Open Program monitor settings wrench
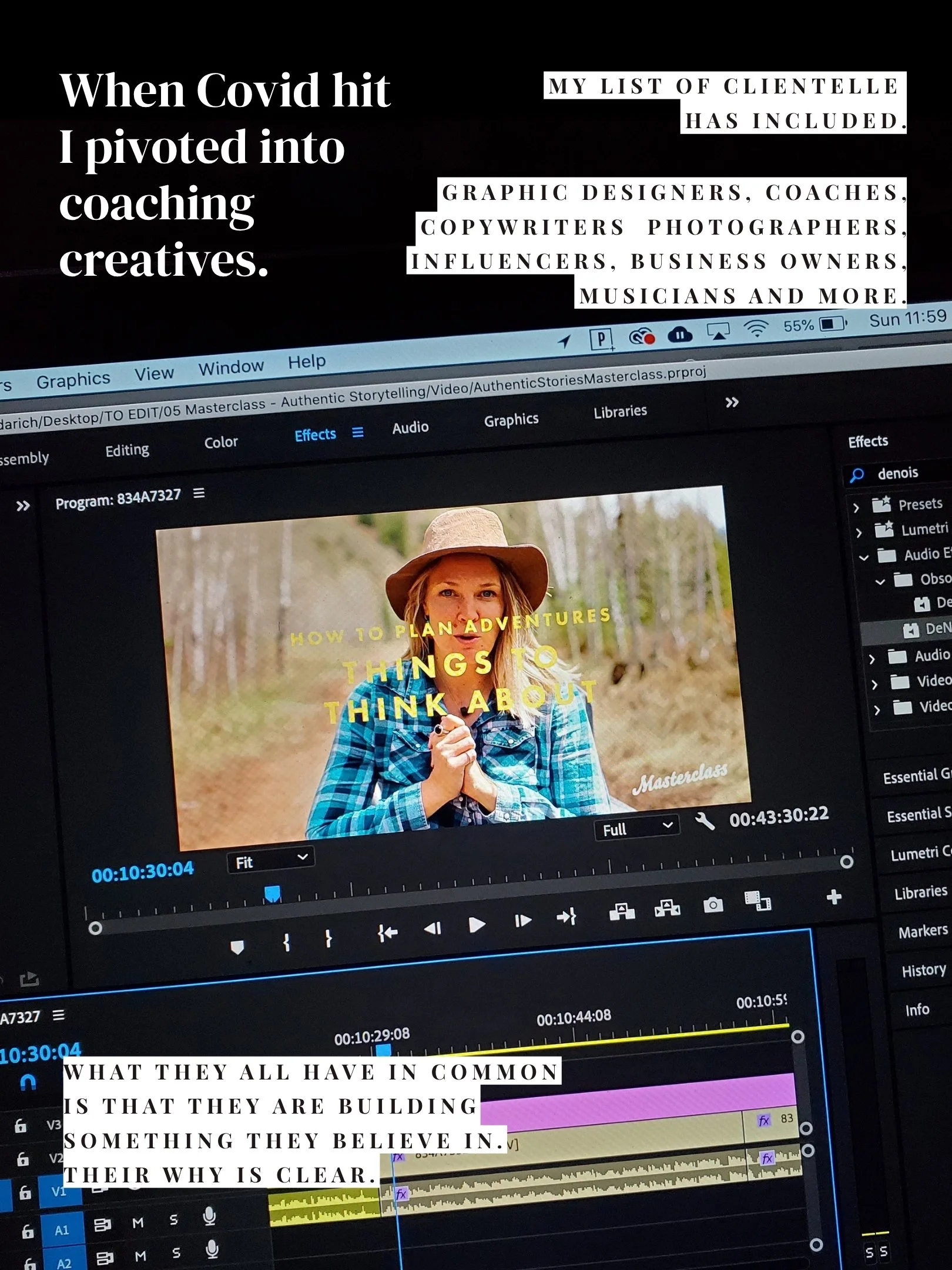952x1270 pixels. (x=705, y=820)
